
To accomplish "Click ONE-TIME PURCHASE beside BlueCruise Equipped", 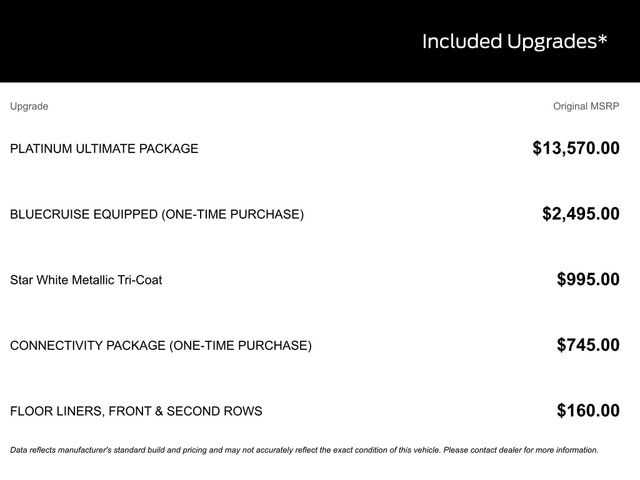I will point(232,214).
